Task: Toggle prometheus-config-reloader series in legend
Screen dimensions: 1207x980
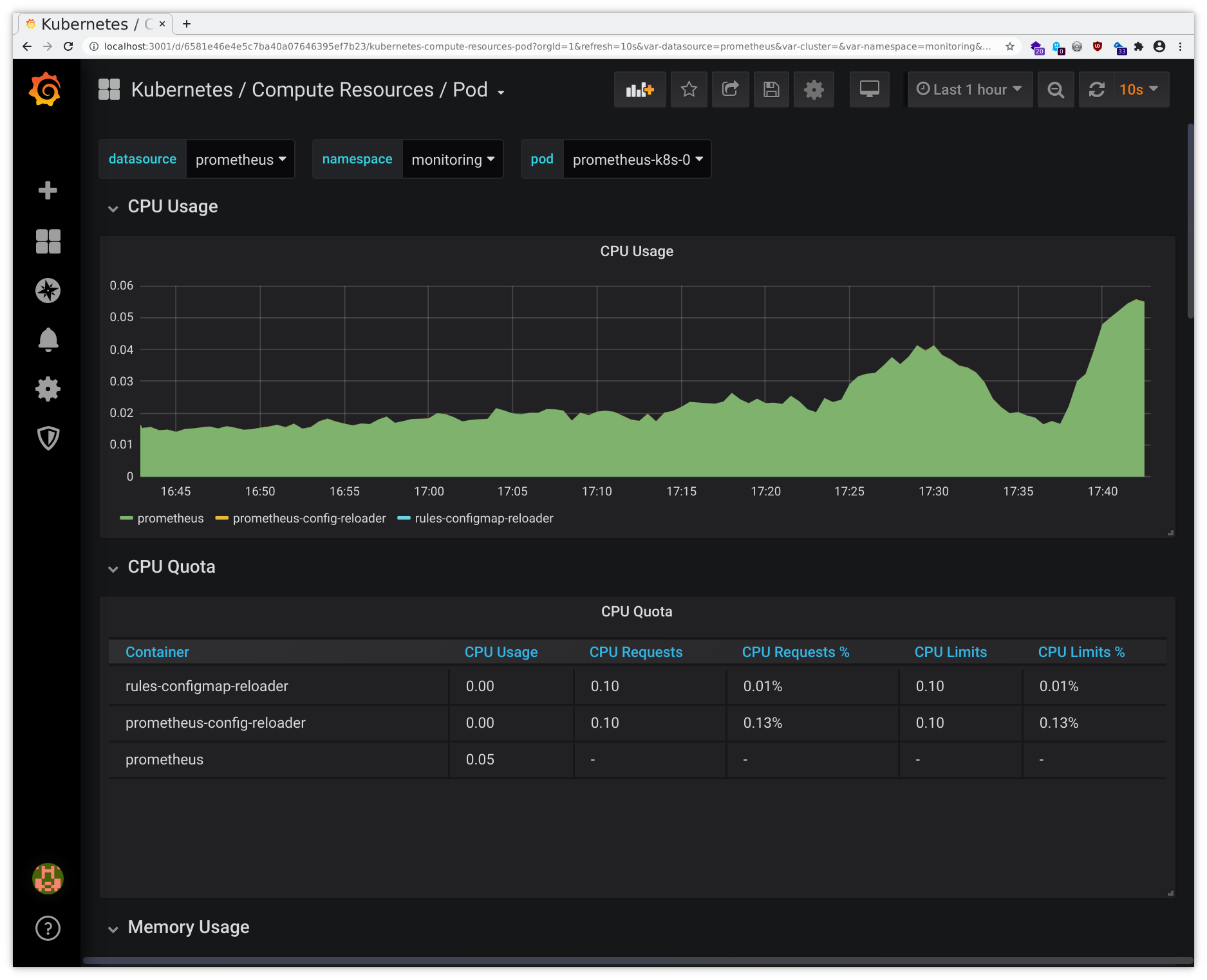Action: point(309,519)
